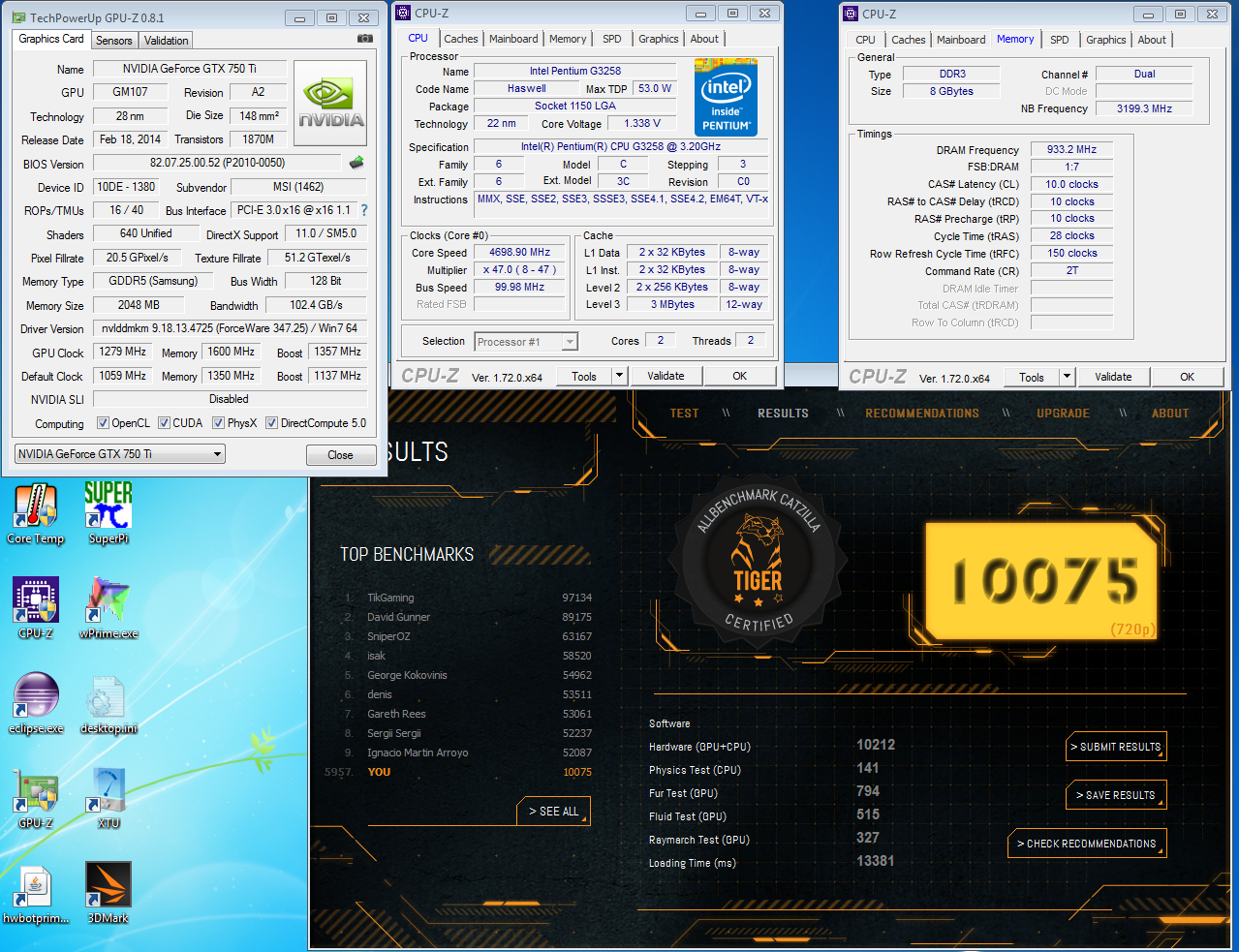The width and height of the screenshot is (1239, 952).
Task: Open Core Temp desktop icon
Action: 36,514
